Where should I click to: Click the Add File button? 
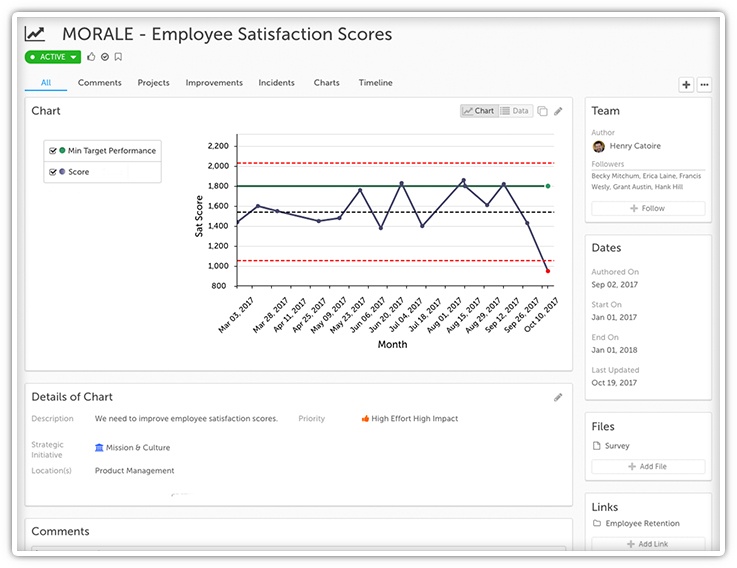[x=647, y=467]
